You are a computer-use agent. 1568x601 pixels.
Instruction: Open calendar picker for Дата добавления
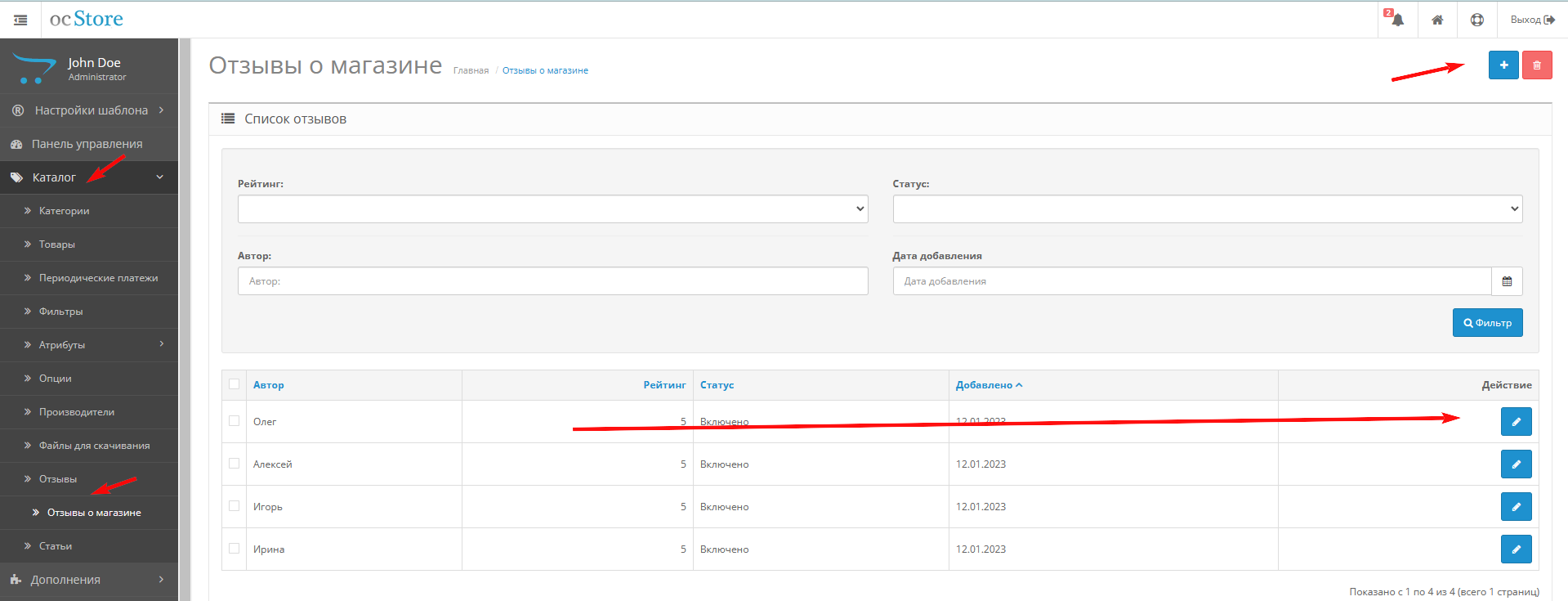1507,281
